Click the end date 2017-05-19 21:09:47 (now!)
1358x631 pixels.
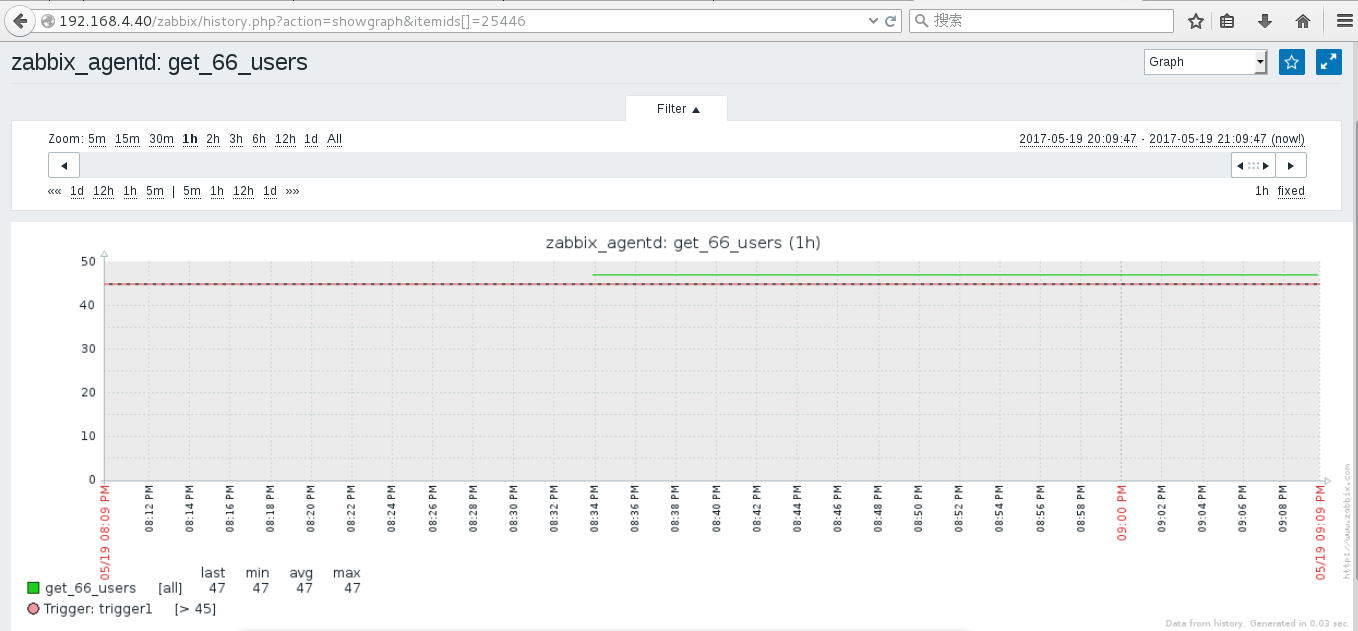[1227, 139]
